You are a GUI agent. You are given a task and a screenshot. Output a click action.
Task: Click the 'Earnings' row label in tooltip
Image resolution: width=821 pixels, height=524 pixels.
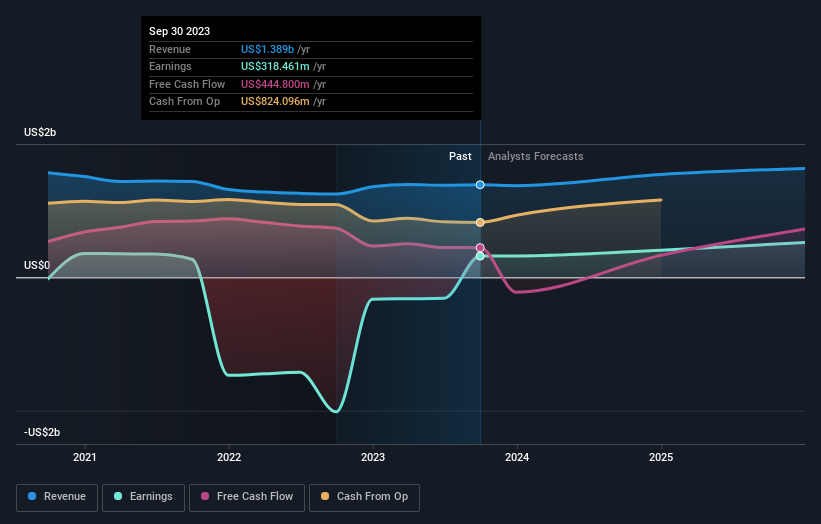point(170,66)
